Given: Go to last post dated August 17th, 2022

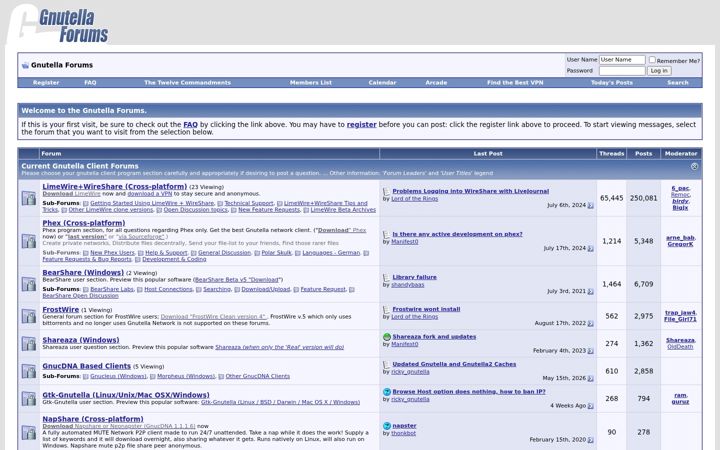Looking at the screenshot, I should pos(591,323).
